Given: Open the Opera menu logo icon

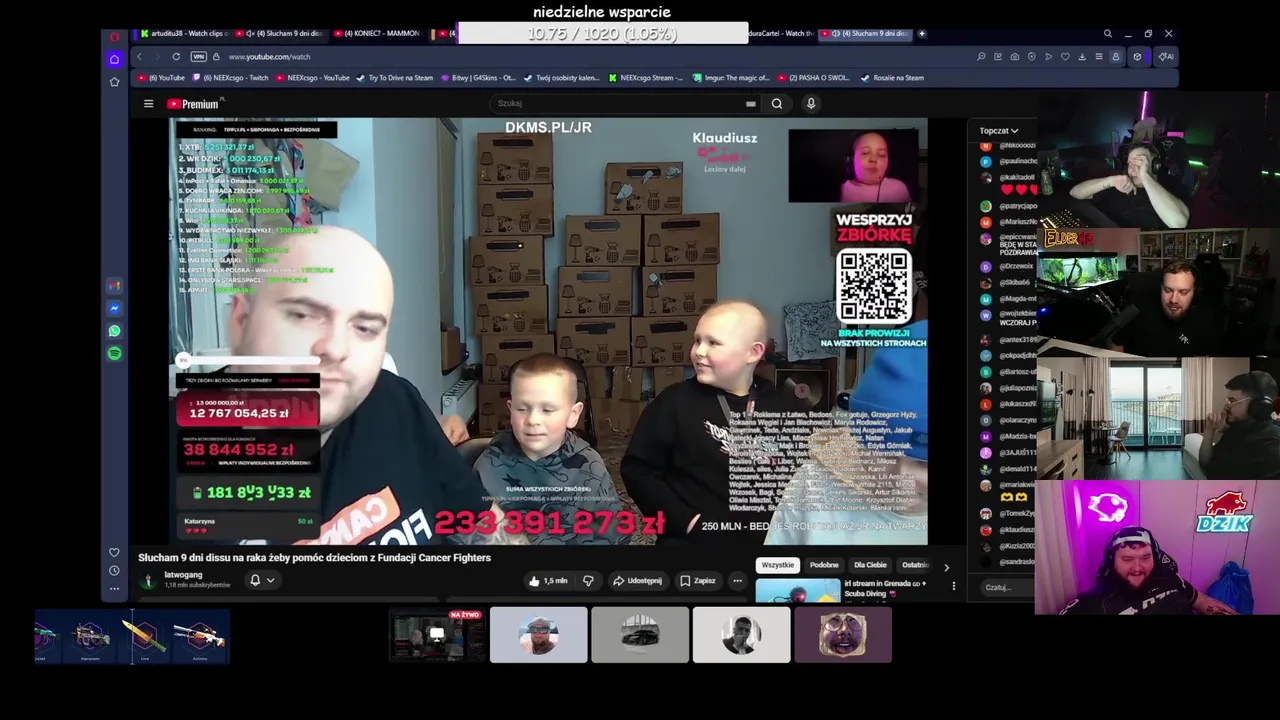Looking at the screenshot, I should tap(114, 37).
